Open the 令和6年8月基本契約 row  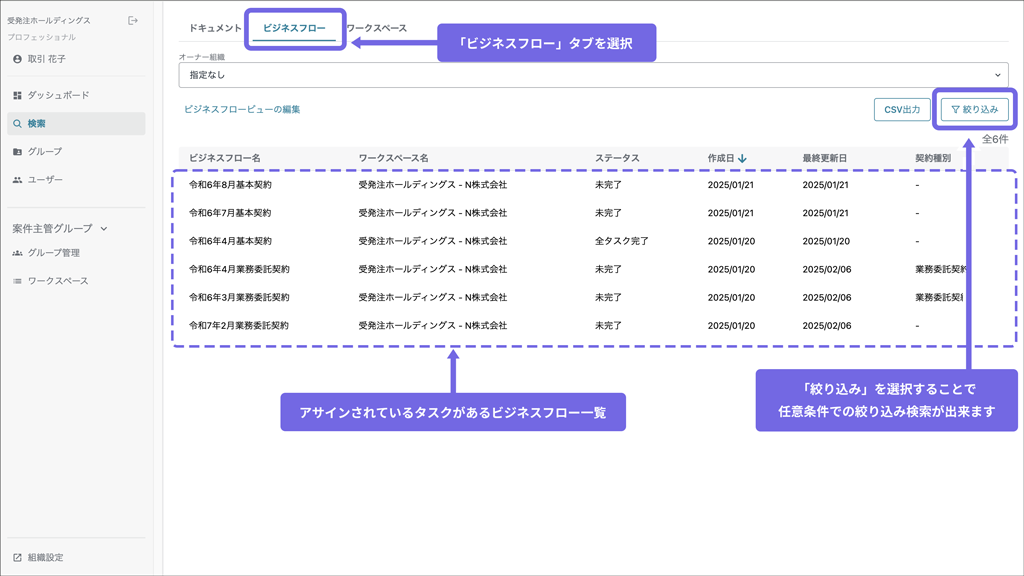[594, 185]
